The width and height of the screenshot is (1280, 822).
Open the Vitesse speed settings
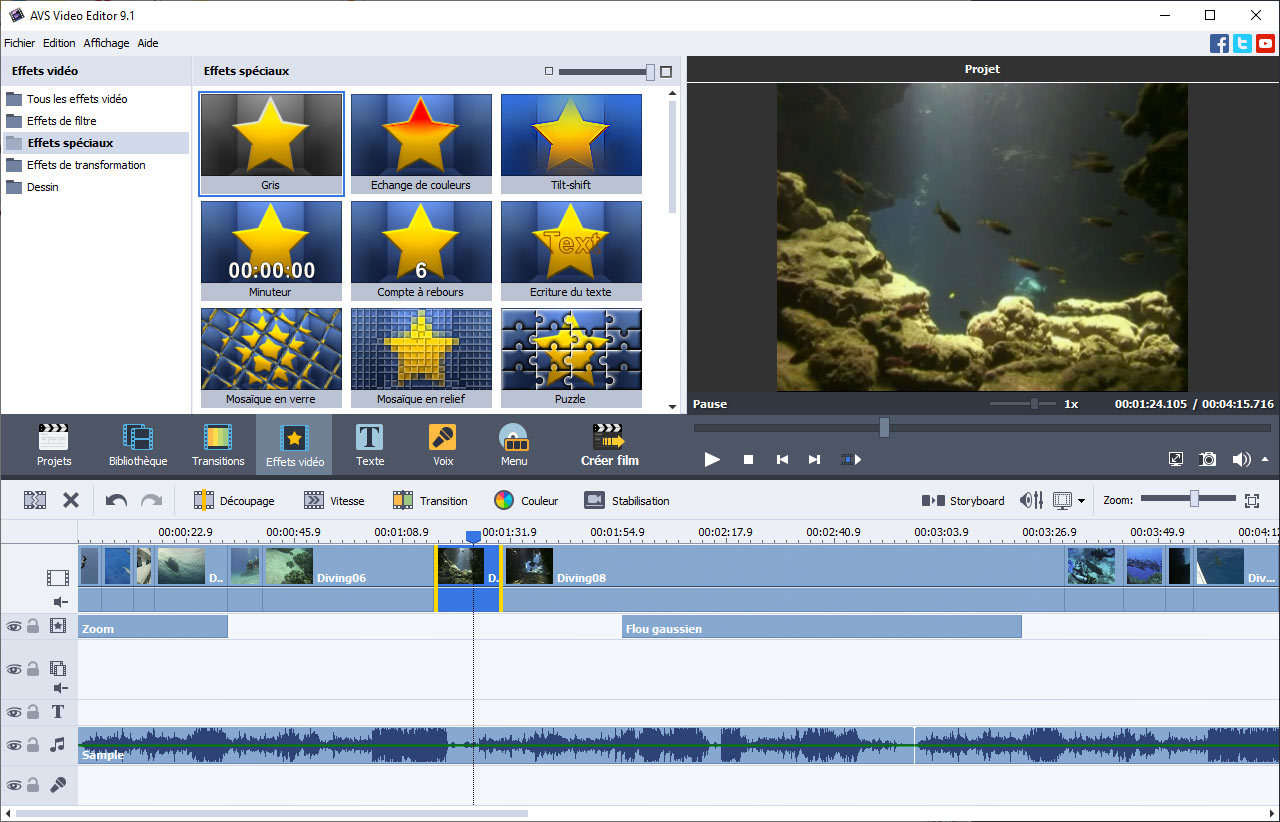334,500
